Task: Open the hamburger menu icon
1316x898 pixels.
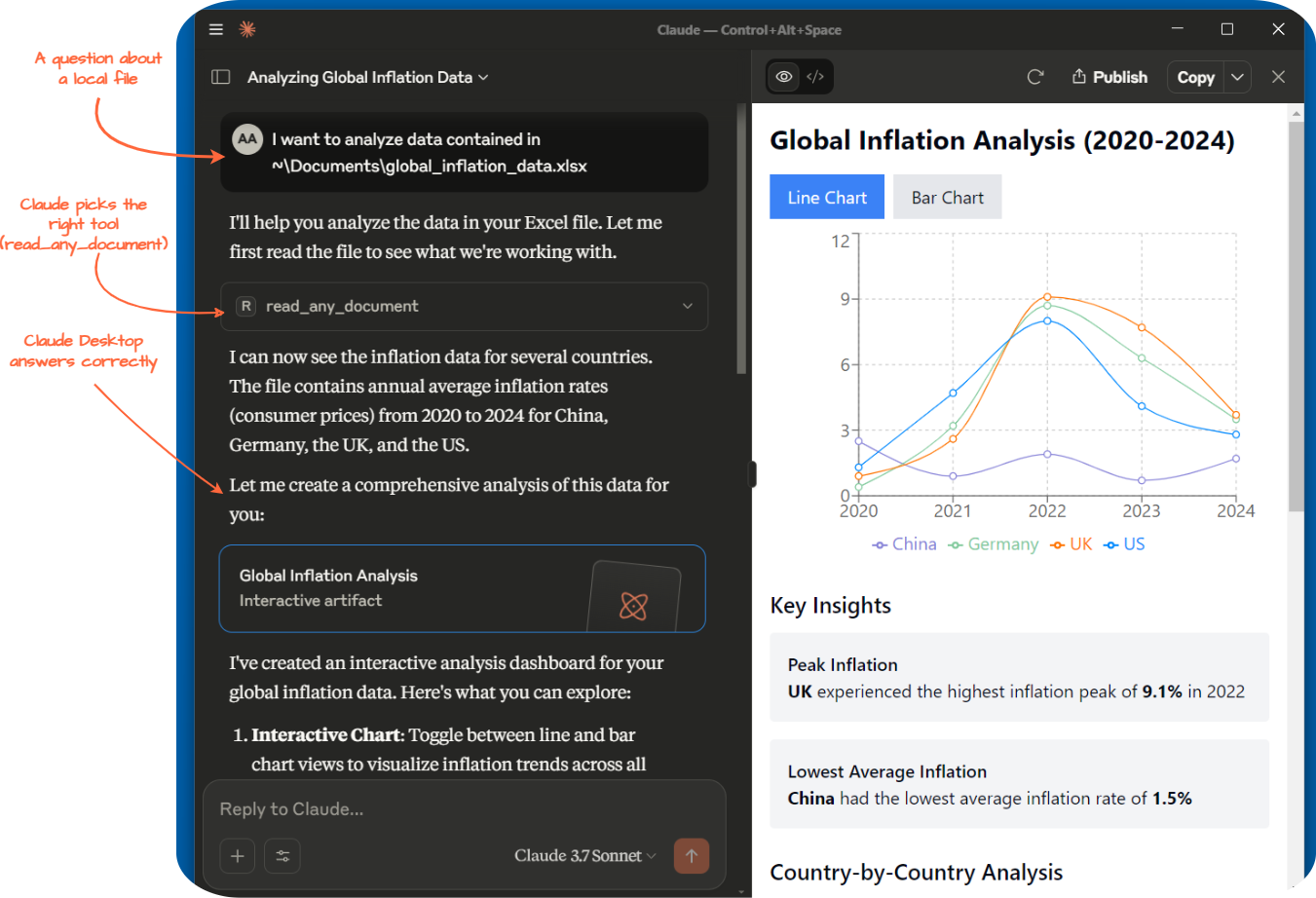Action: tap(216, 29)
